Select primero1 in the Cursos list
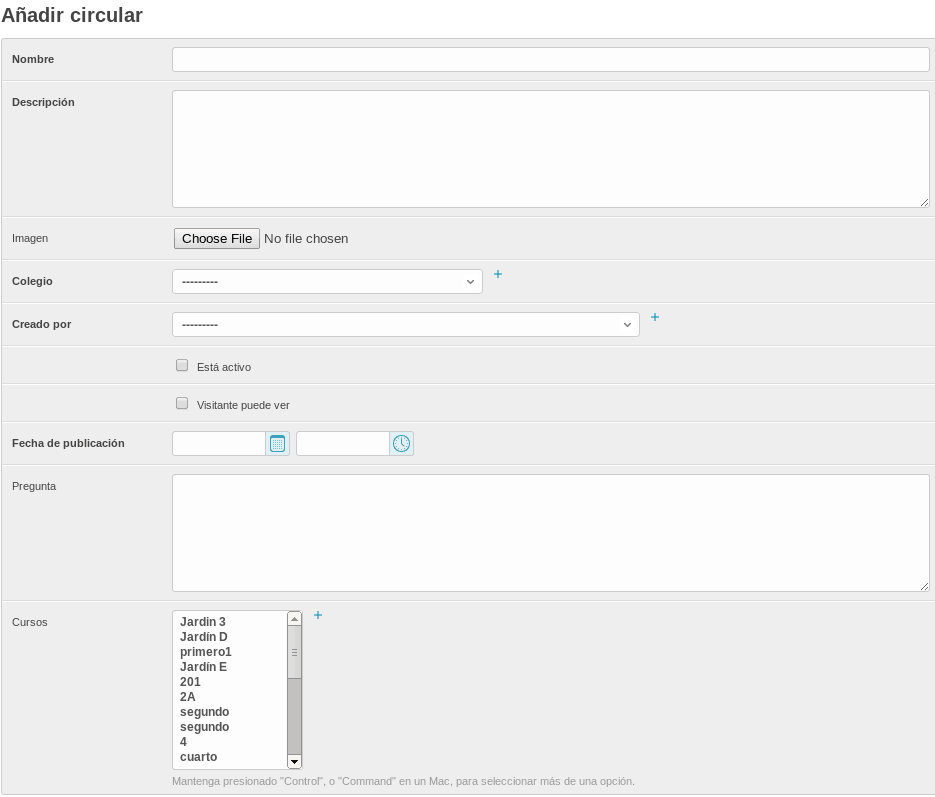Viewport: 935px width, 797px height. [x=206, y=652]
